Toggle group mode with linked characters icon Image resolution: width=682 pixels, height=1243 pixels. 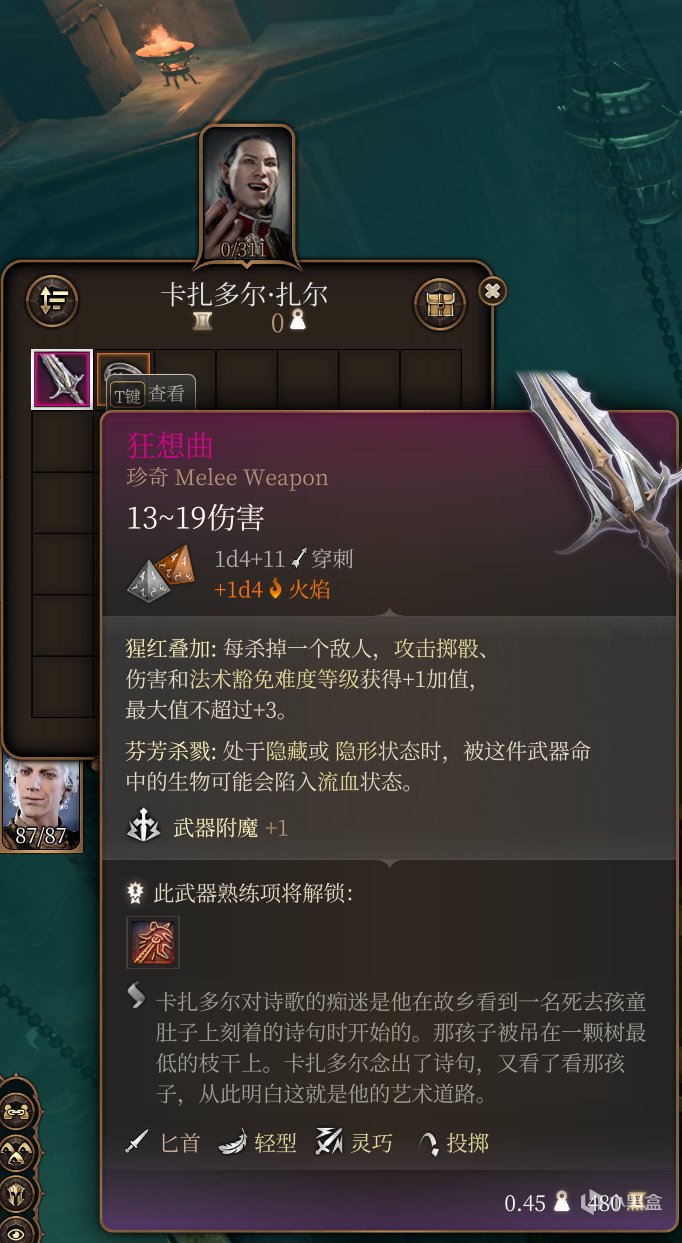coord(18,1111)
